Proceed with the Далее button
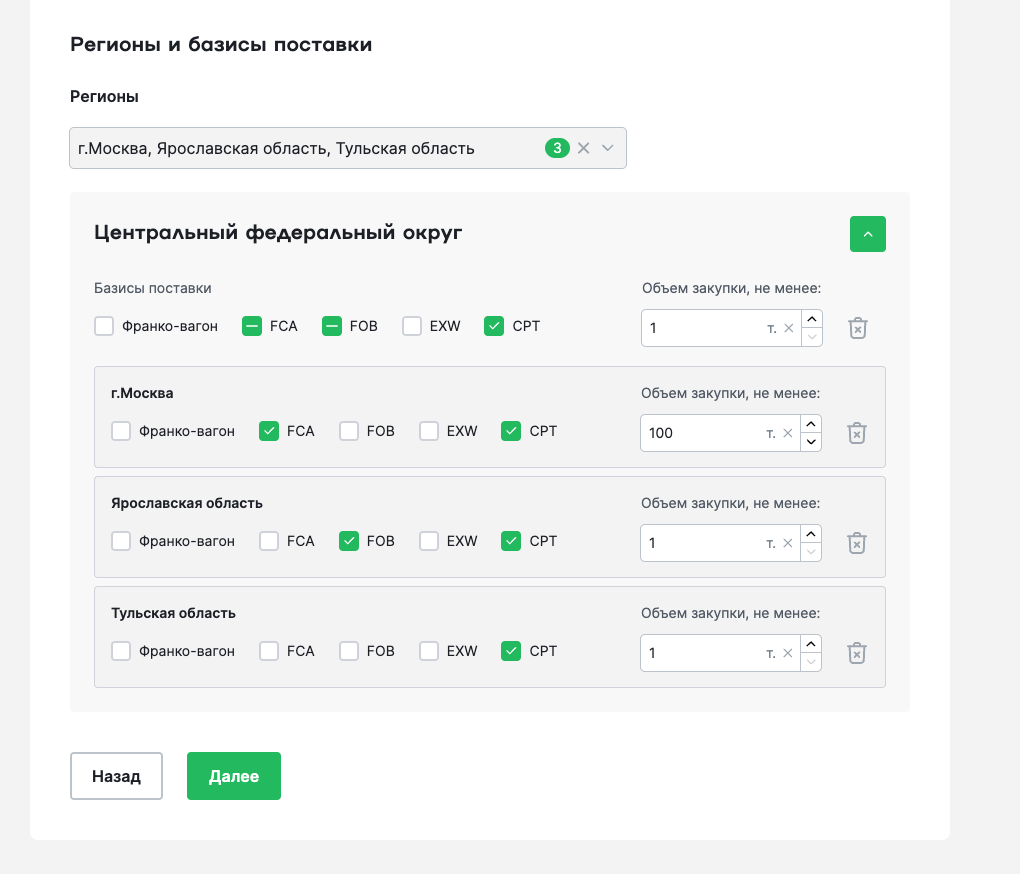Viewport: 1020px width, 874px height. click(234, 776)
